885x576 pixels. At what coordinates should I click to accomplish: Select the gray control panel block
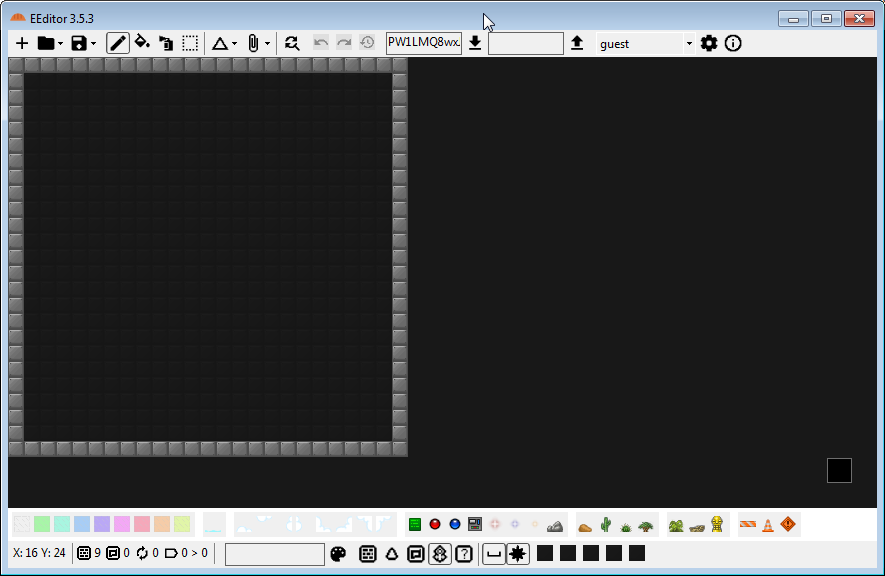coord(475,524)
